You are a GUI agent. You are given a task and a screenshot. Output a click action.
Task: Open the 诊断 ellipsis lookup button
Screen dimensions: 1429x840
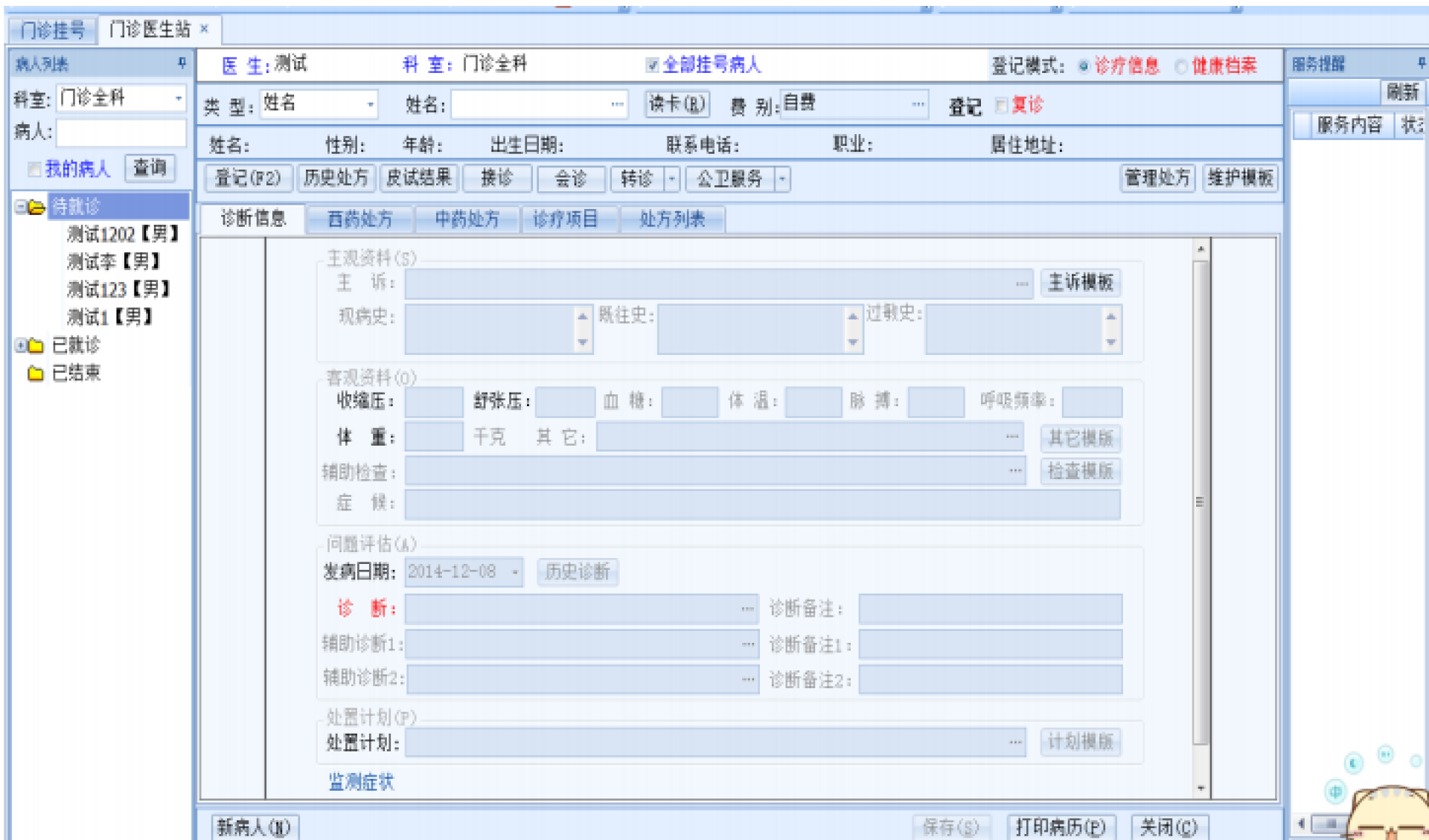747,609
